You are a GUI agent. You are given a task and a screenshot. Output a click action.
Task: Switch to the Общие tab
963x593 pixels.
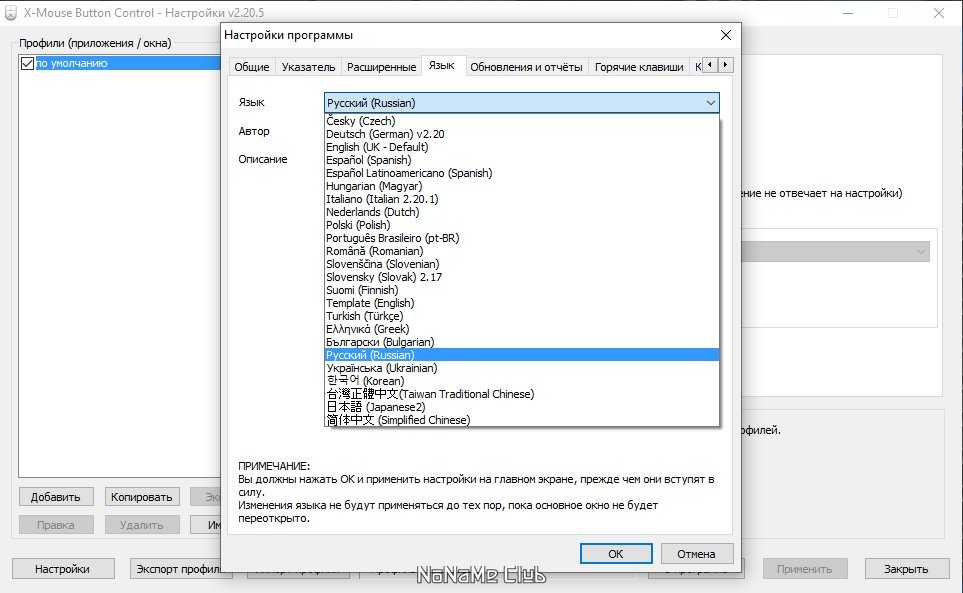[252, 67]
